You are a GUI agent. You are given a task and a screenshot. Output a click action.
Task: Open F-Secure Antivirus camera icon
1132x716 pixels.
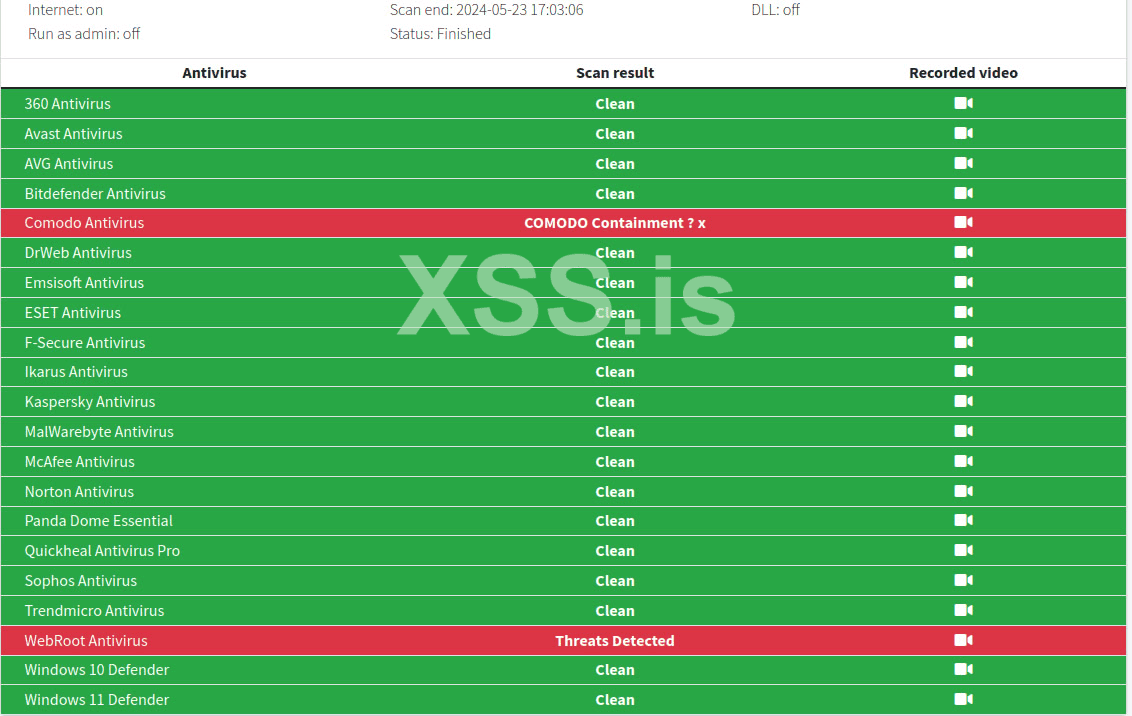coord(963,342)
